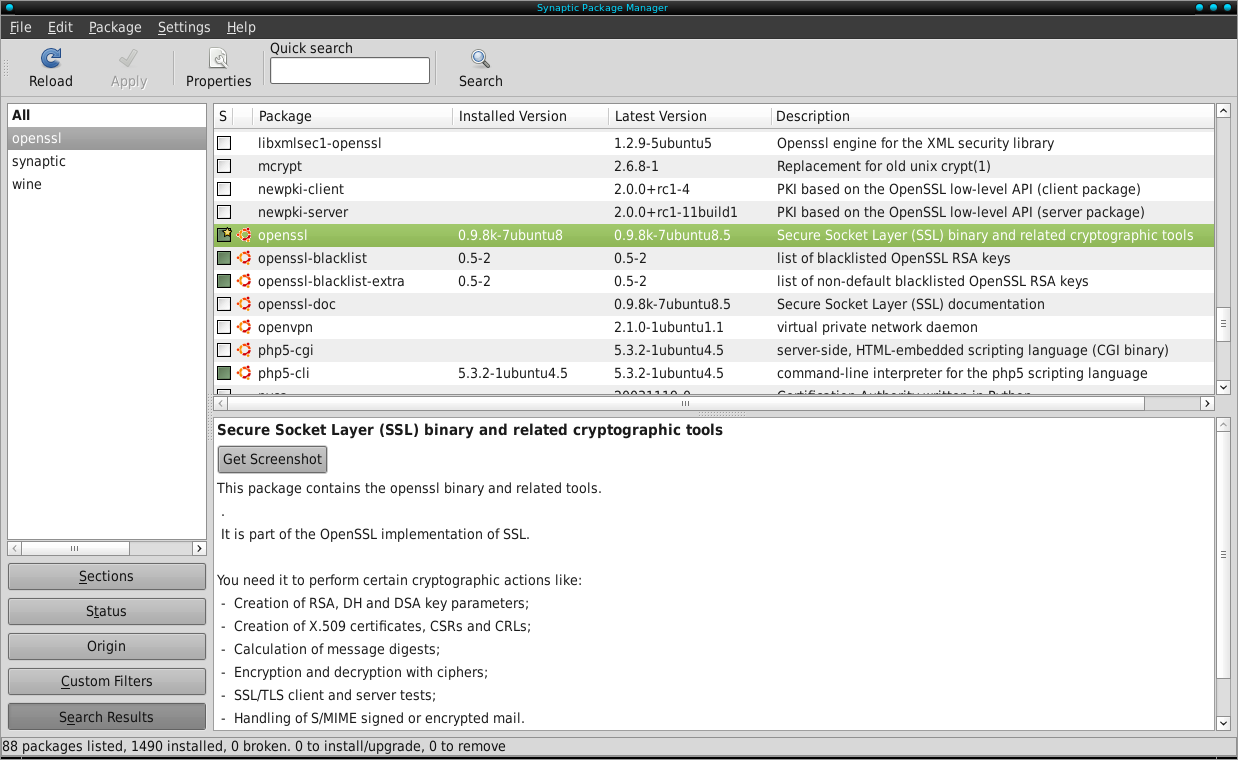Screen dimensions: 1238x760
Task: Switch filter view to Origin
Action: 106,646
